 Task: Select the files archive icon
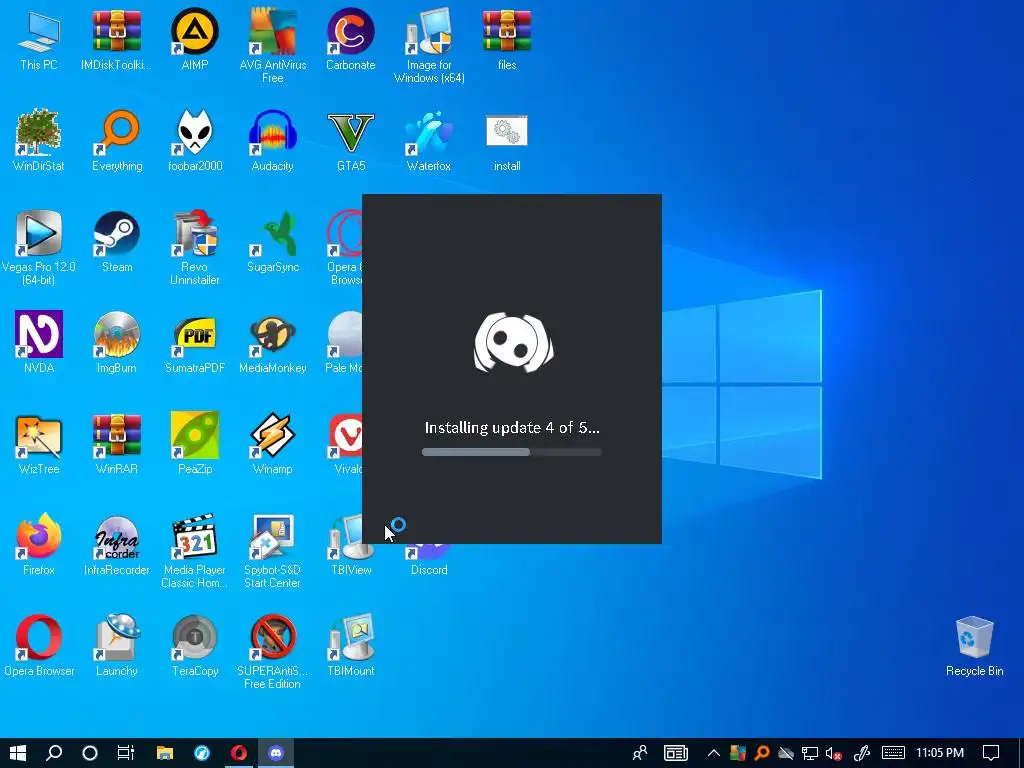pyautogui.click(x=507, y=31)
